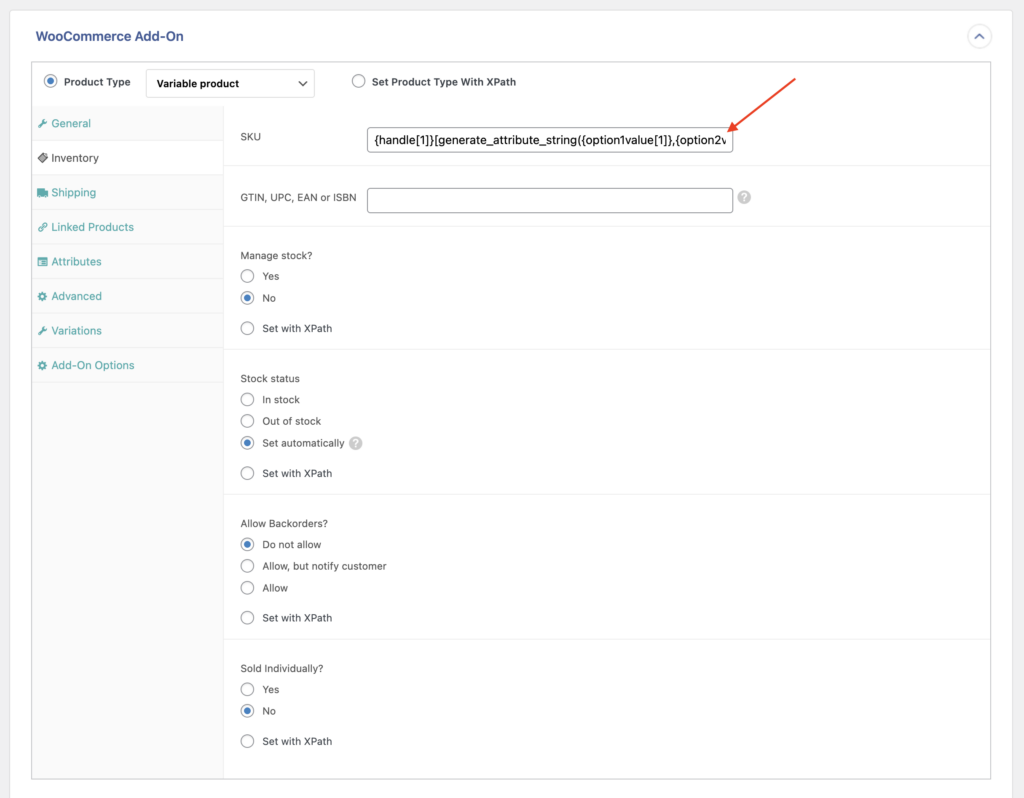Click the Variations wrench icon
1024x798 pixels.
pos(42,330)
